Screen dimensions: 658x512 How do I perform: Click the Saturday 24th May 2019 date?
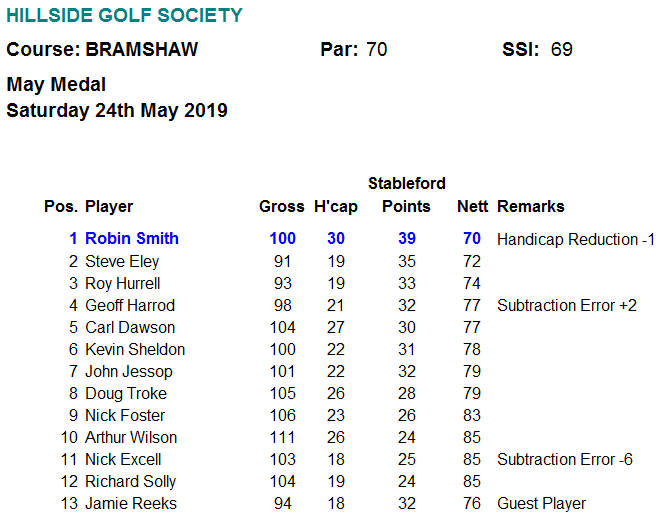click(117, 110)
